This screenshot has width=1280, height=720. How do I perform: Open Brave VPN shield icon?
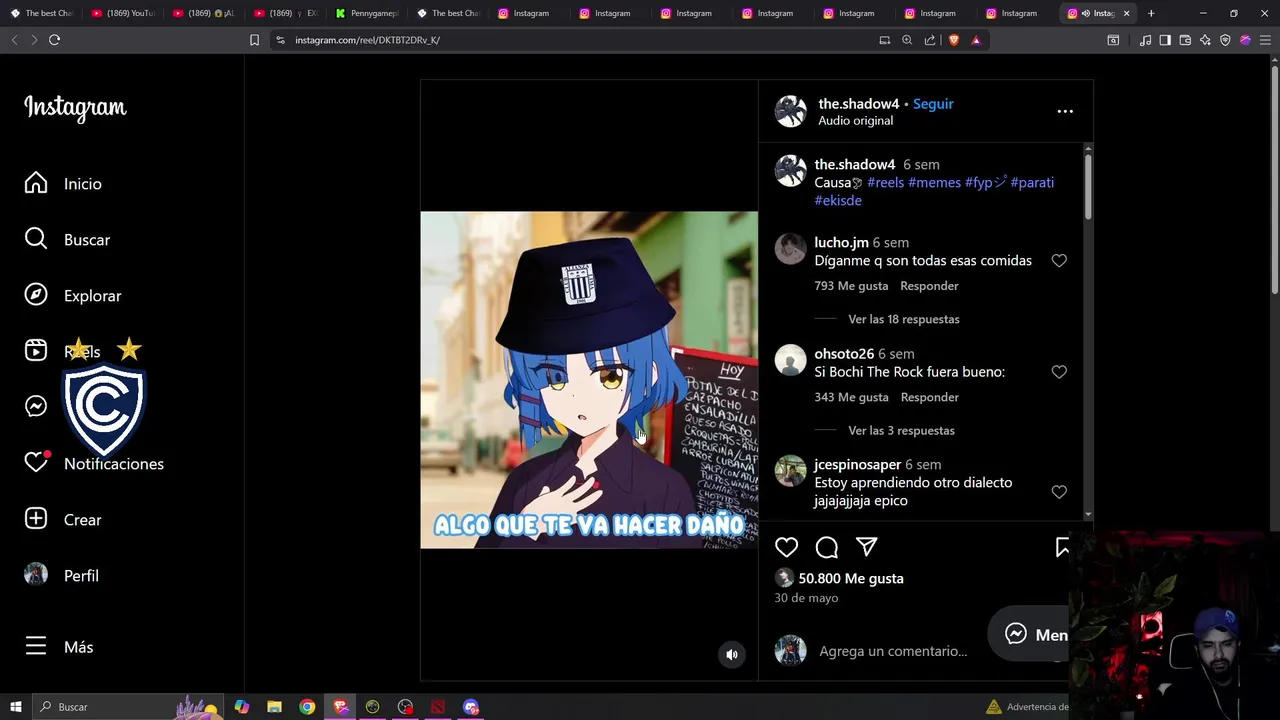coord(1225,40)
